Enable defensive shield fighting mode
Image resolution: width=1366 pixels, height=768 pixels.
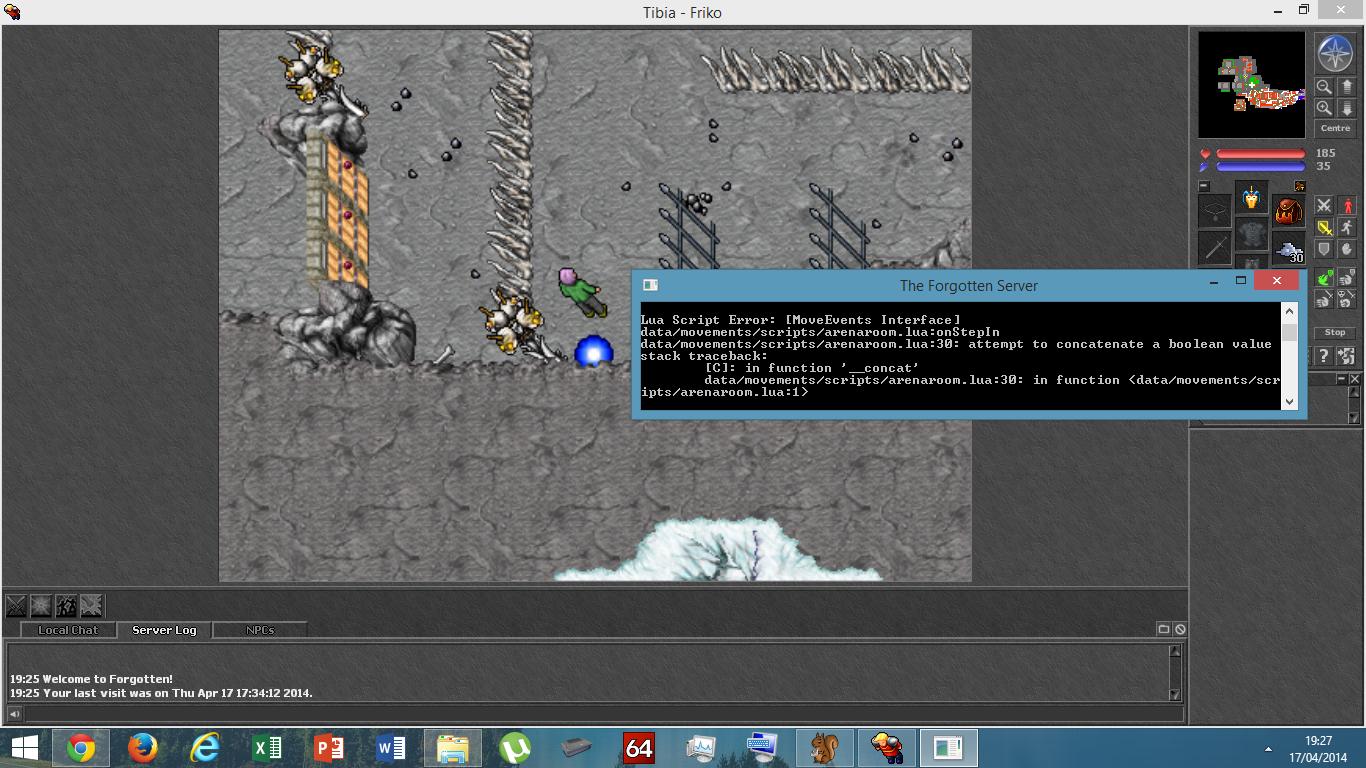[1323, 248]
